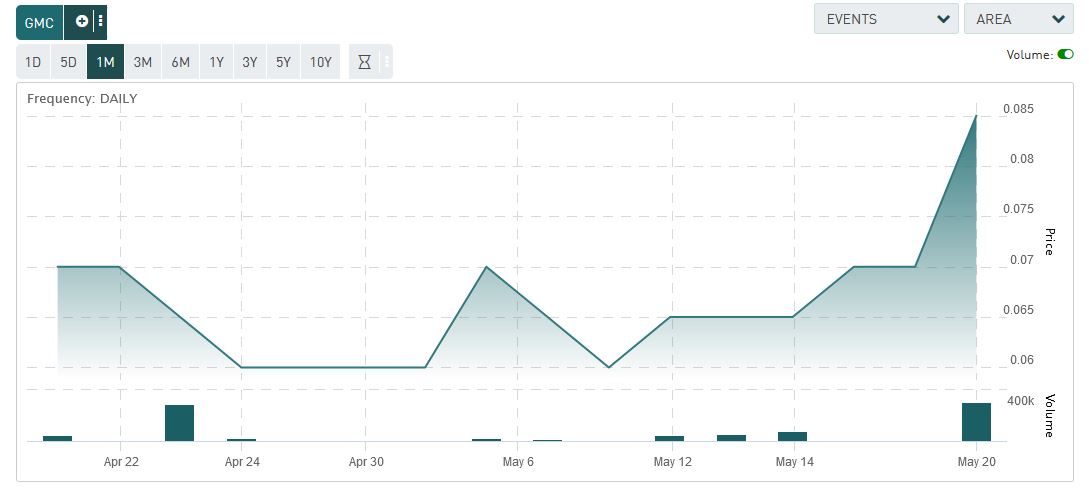Click the plus icon to add a symbol
1089x496 pixels.
[81, 21]
